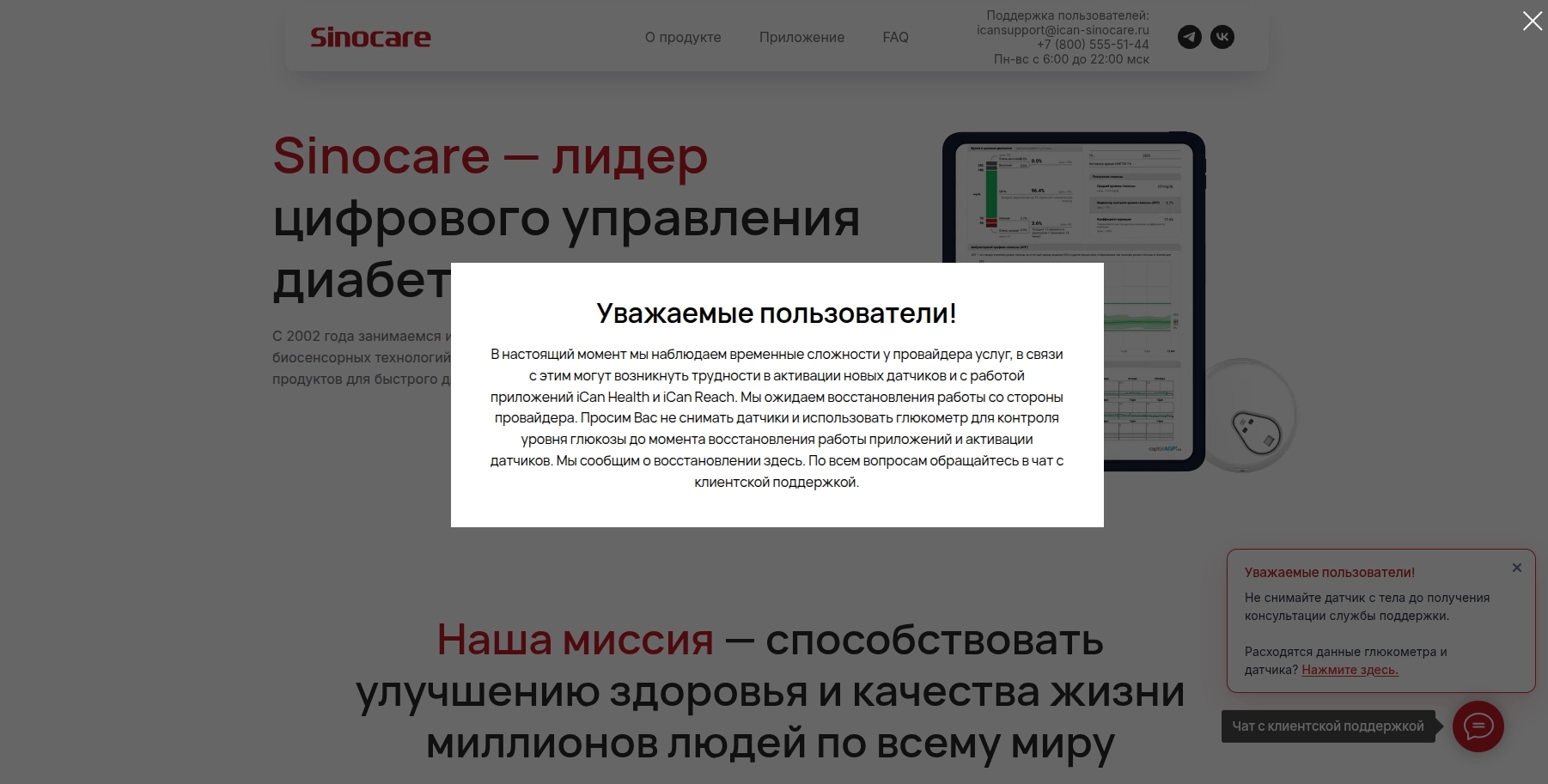The height and width of the screenshot is (784, 1548).
Task: Click the phone number +7 (800) 555-51-44
Action: click(1093, 45)
